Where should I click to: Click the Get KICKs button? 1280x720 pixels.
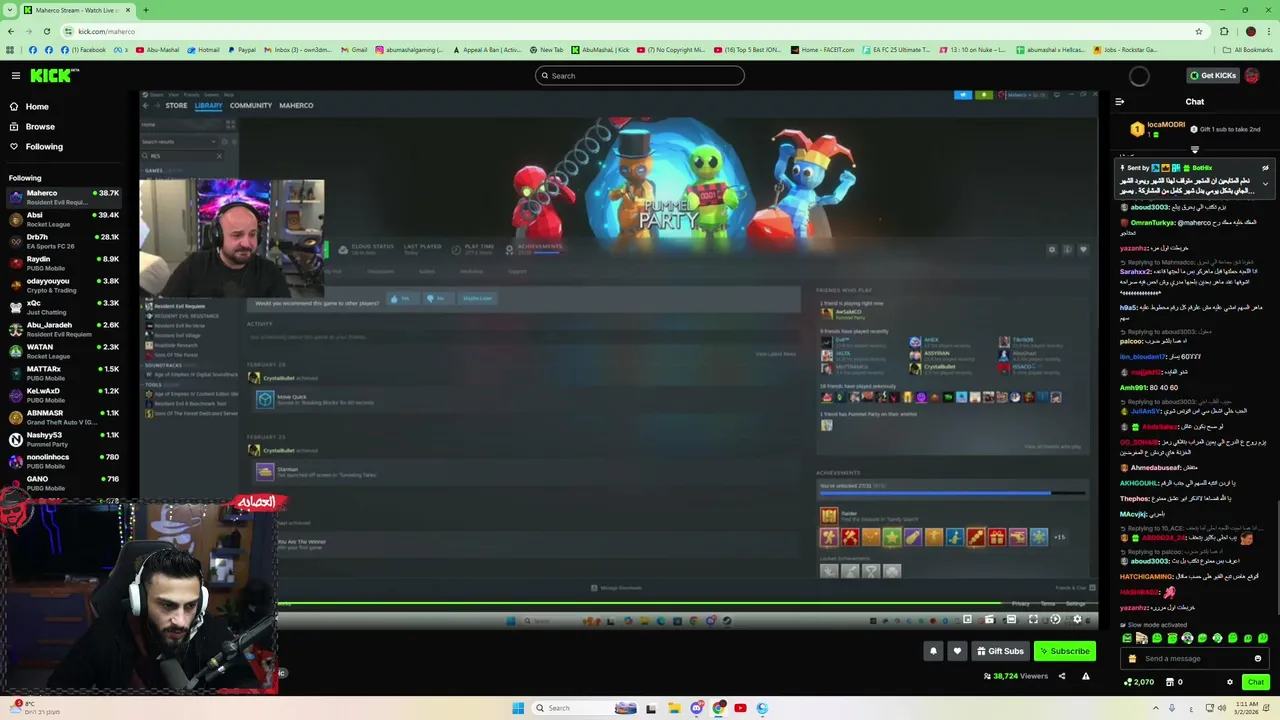pos(1212,76)
